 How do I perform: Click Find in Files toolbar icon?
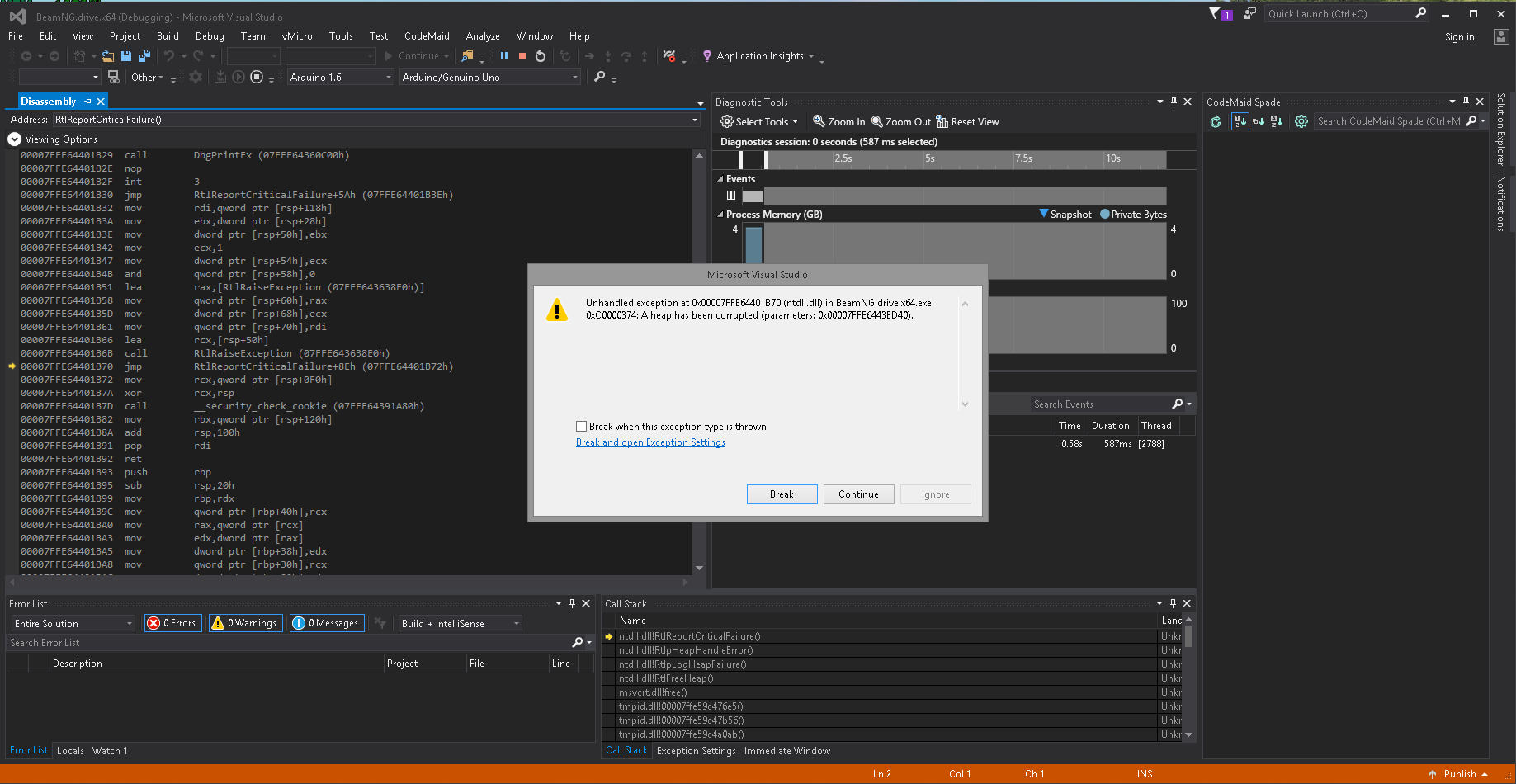click(x=468, y=56)
